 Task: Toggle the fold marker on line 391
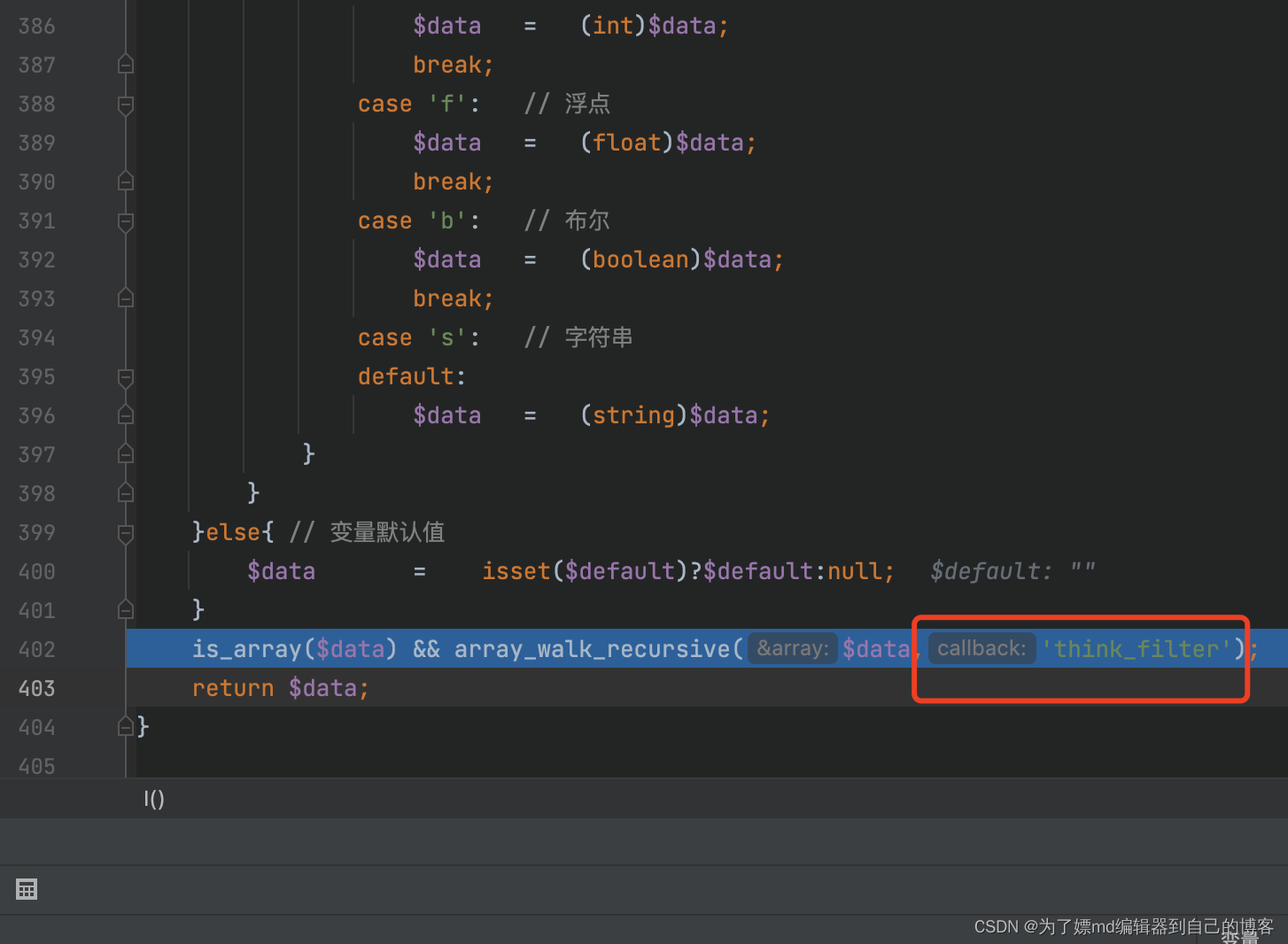(126, 221)
